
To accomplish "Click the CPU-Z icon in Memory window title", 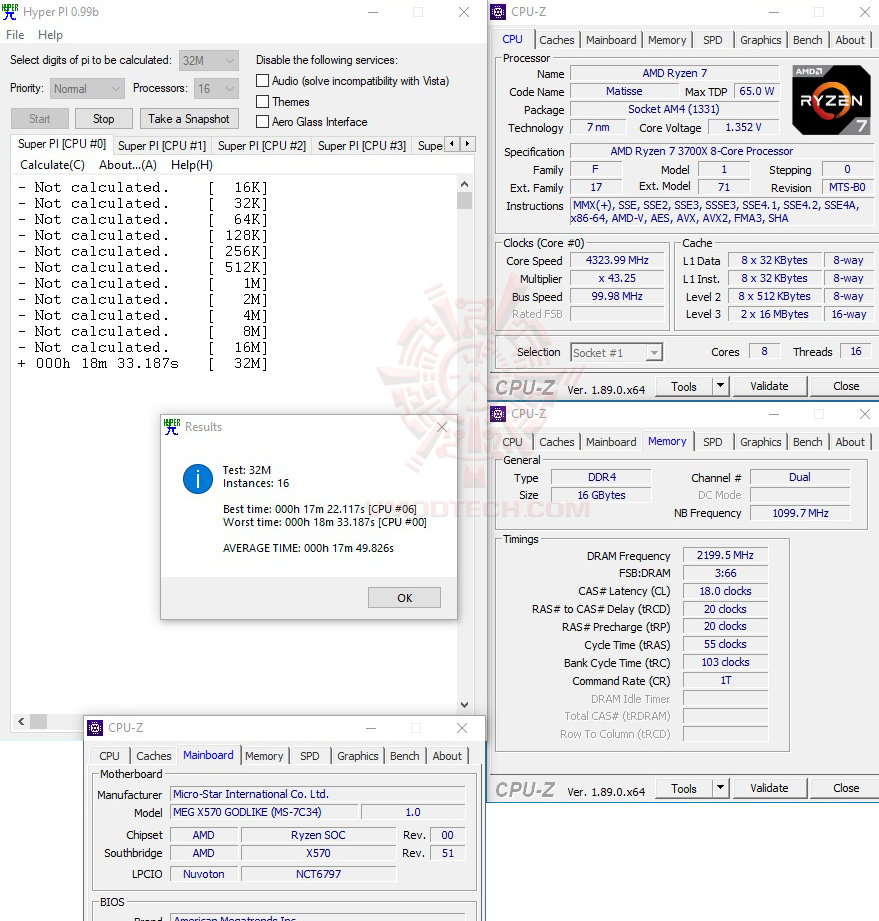I will point(498,414).
